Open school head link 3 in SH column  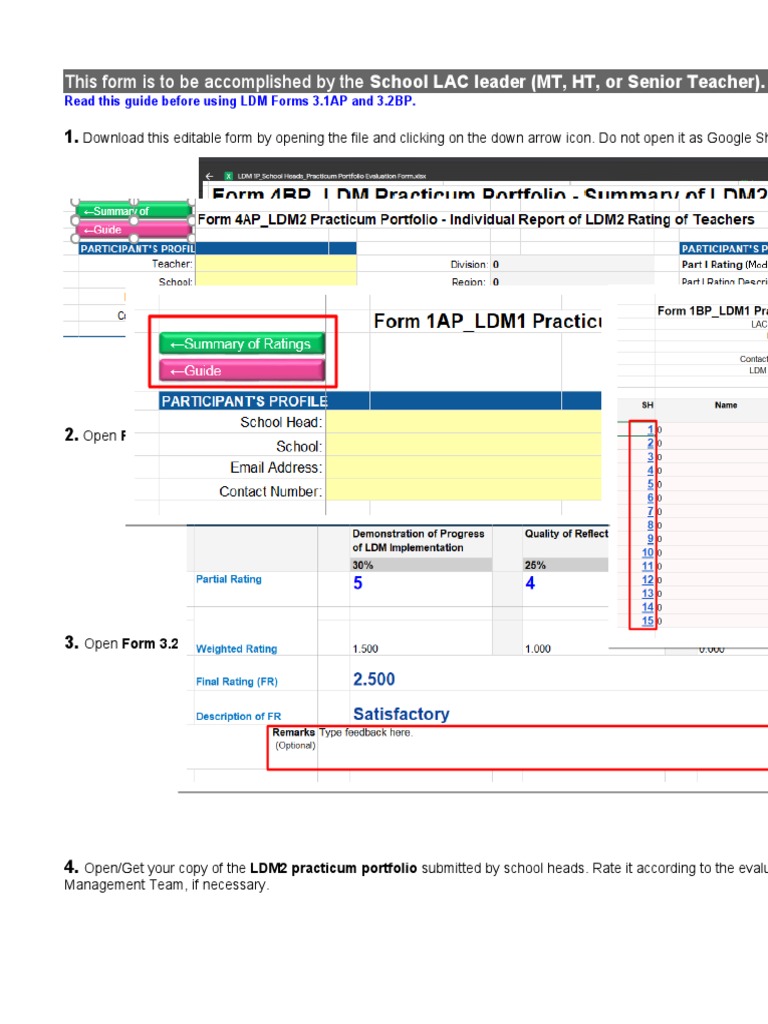[x=650, y=456]
